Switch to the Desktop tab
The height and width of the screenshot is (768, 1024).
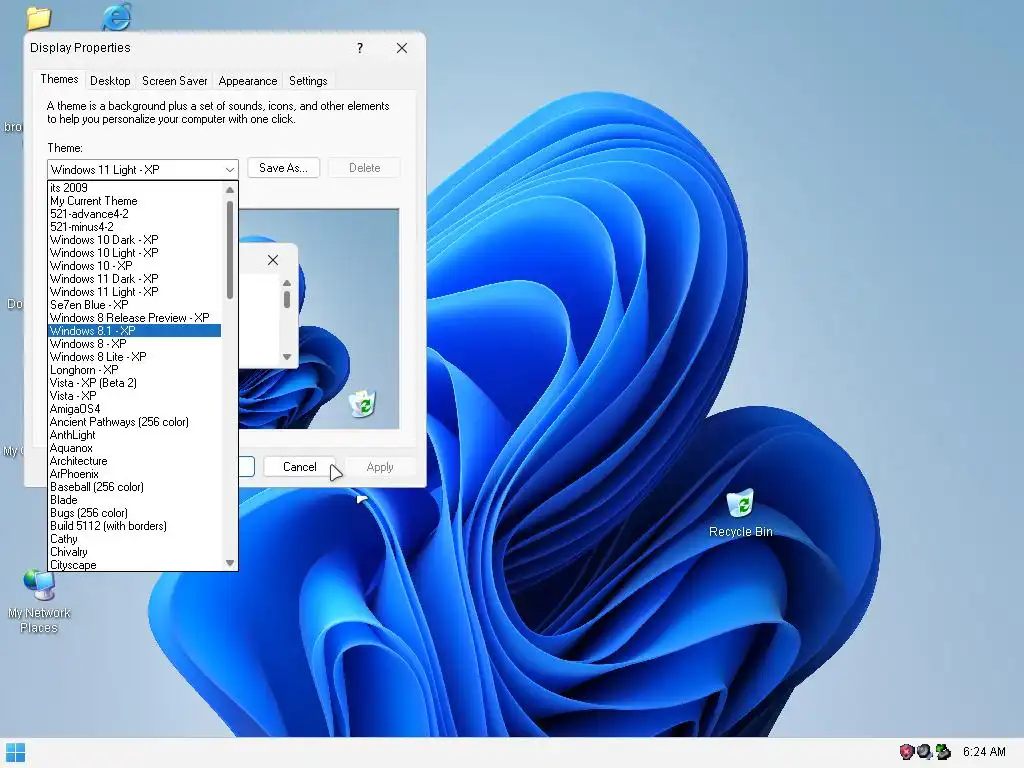coord(110,81)
